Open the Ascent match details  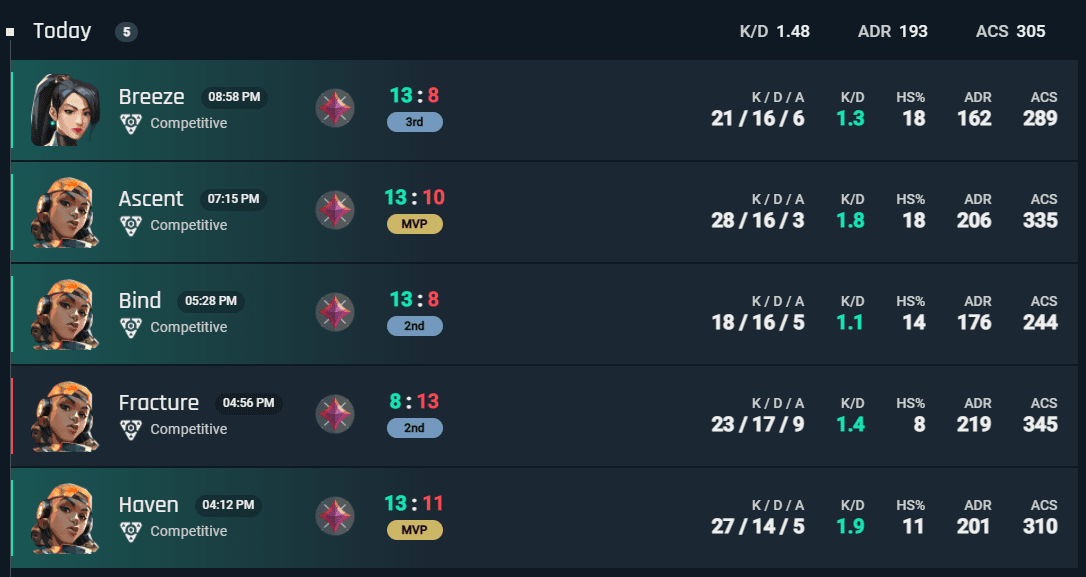151,199
